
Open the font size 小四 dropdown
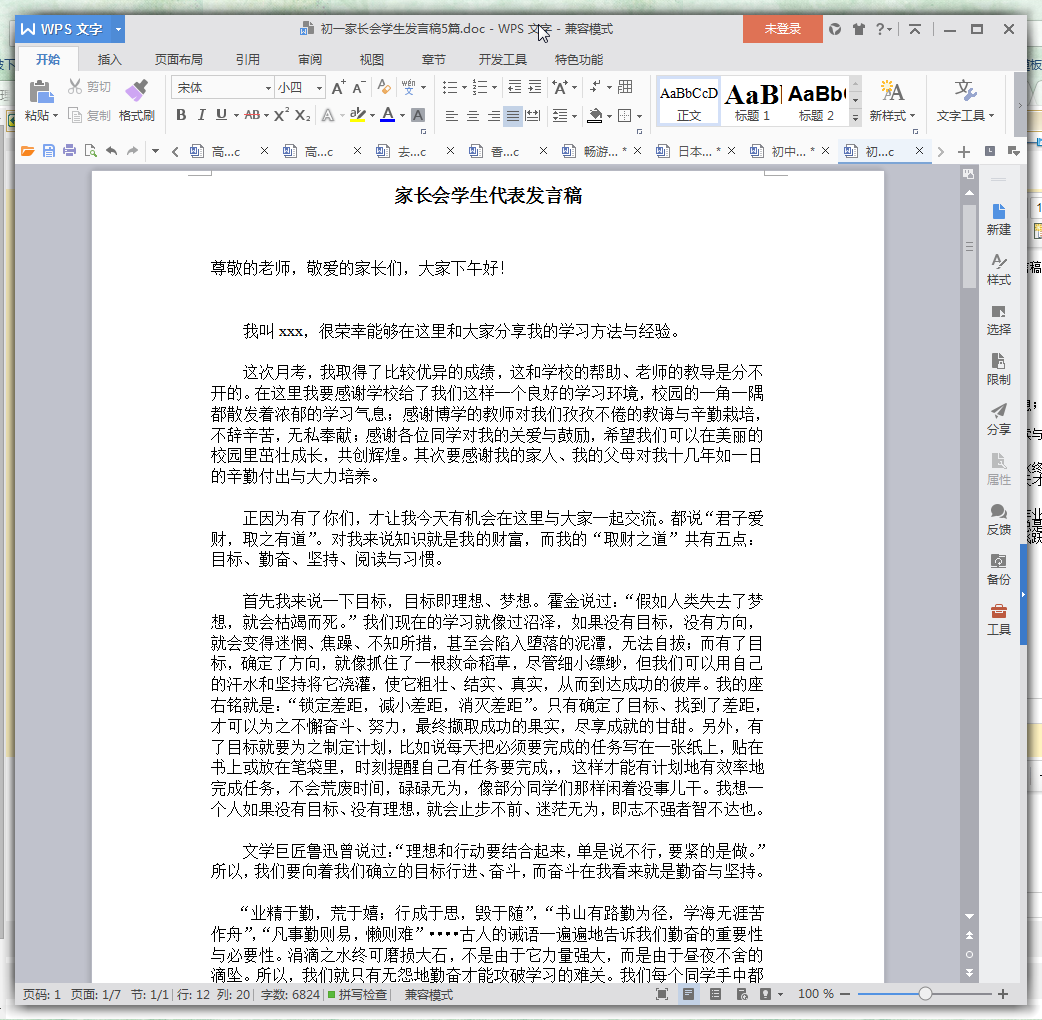click(320, 88)
